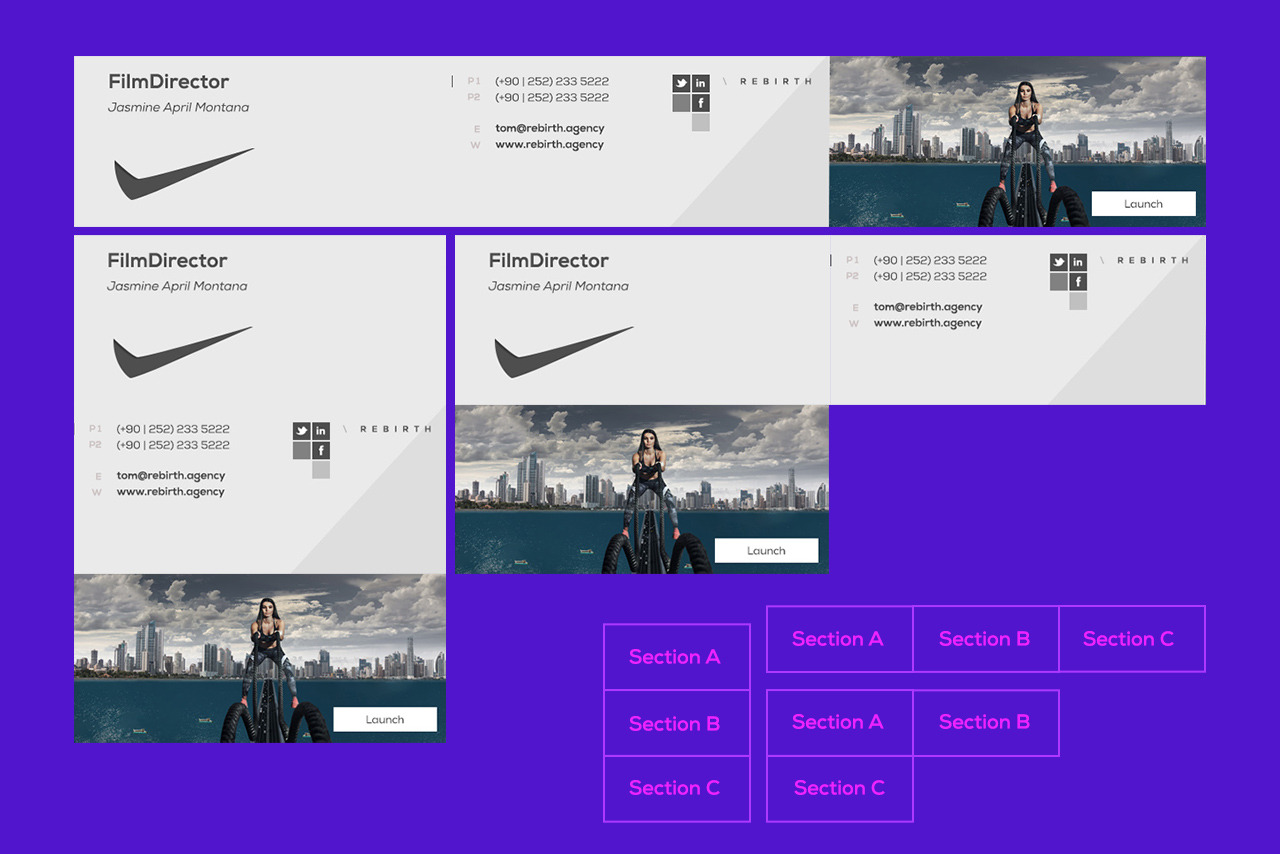Viewport: 1280px width, 854px height.
Task: Select Section A in the vertical stacked layout diagram
Action: coord(676,657)
